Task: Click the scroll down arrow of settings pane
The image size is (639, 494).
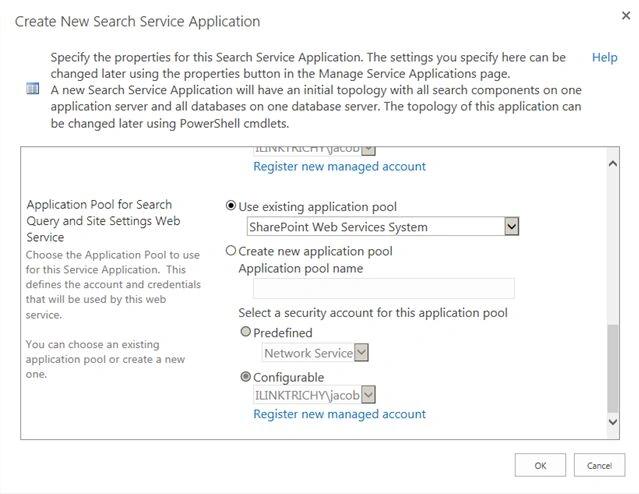Action: pyautogui.click(x=613, y=422)
